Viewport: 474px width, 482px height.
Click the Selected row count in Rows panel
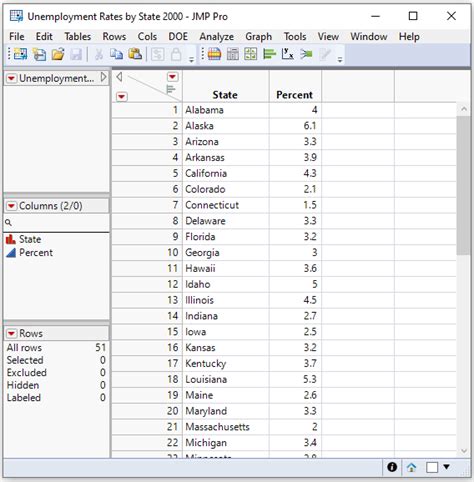[x=103, y=360]
